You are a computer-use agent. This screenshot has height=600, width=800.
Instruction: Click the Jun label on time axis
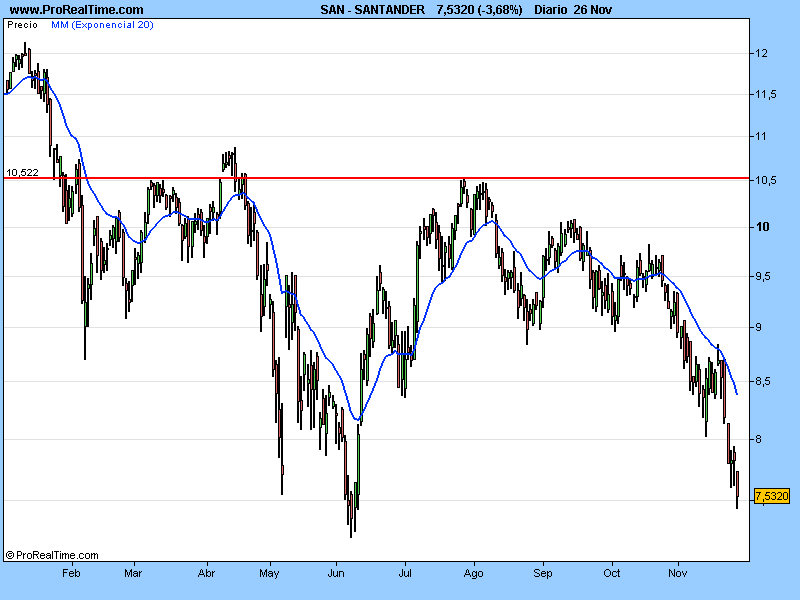coord(336,573)
